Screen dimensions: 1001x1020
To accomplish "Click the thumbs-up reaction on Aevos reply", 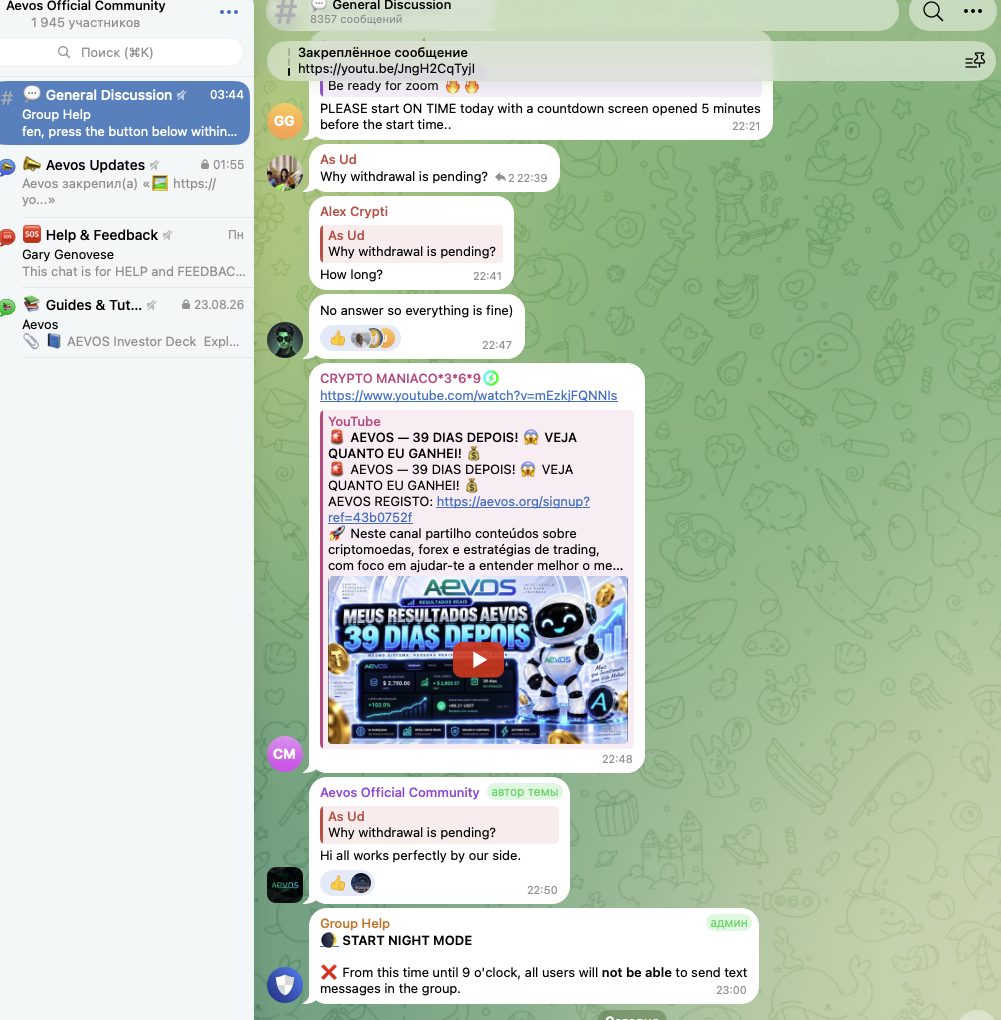I will [337, 883].
